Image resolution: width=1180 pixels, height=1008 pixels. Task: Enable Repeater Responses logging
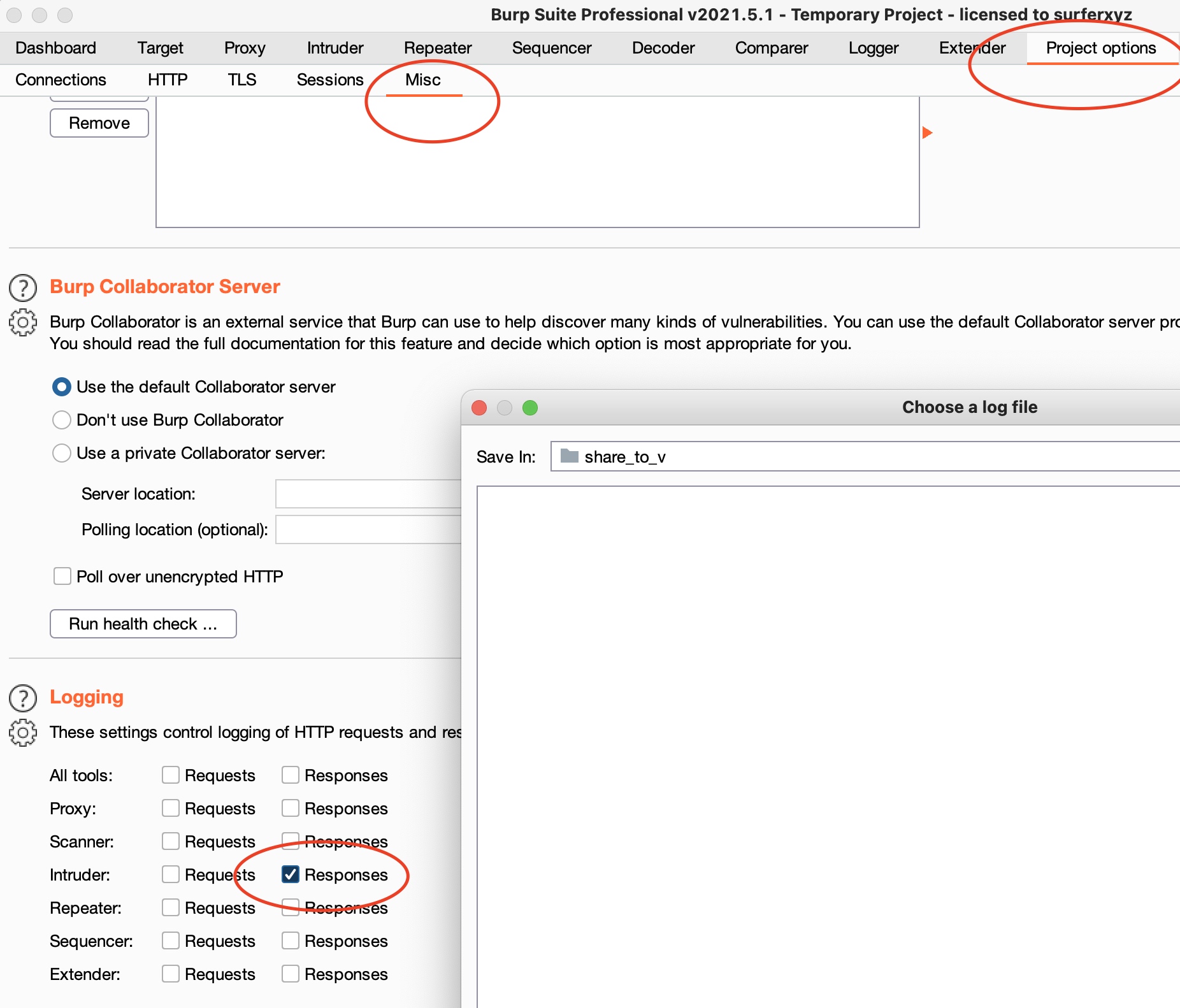click(x=291, y=907)
